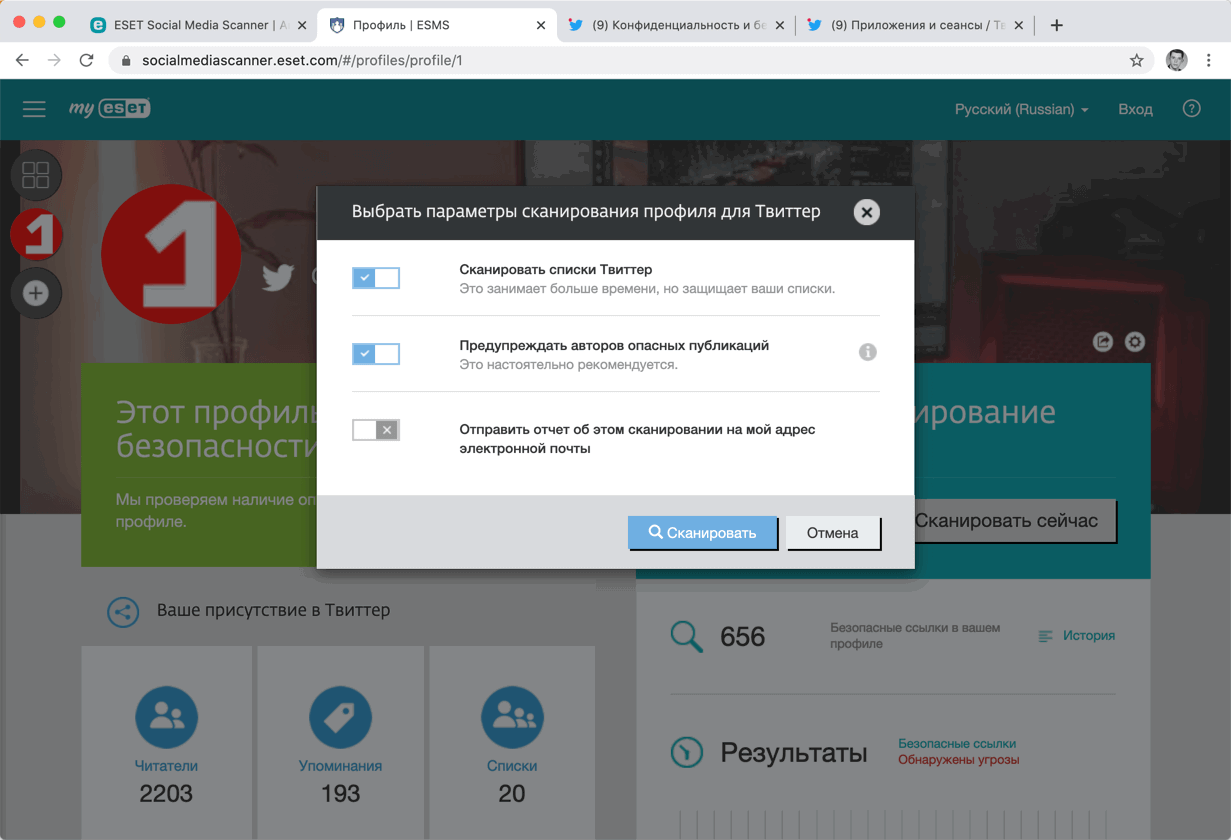Screen dimensions: 1231x840
Task: Click the my ESET logo
Action: 110,108
